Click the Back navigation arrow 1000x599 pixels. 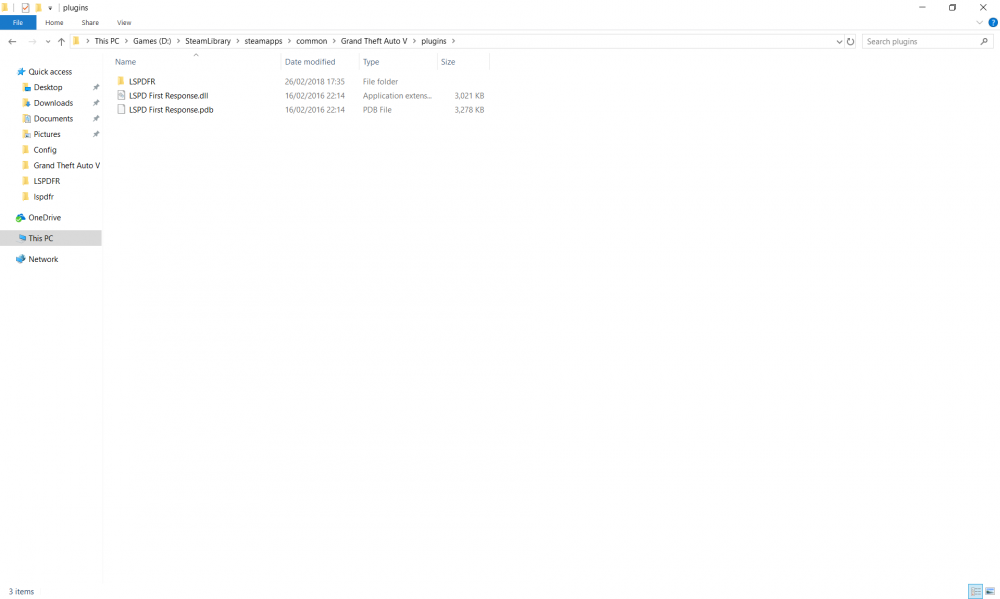click(x=12, y=41)
